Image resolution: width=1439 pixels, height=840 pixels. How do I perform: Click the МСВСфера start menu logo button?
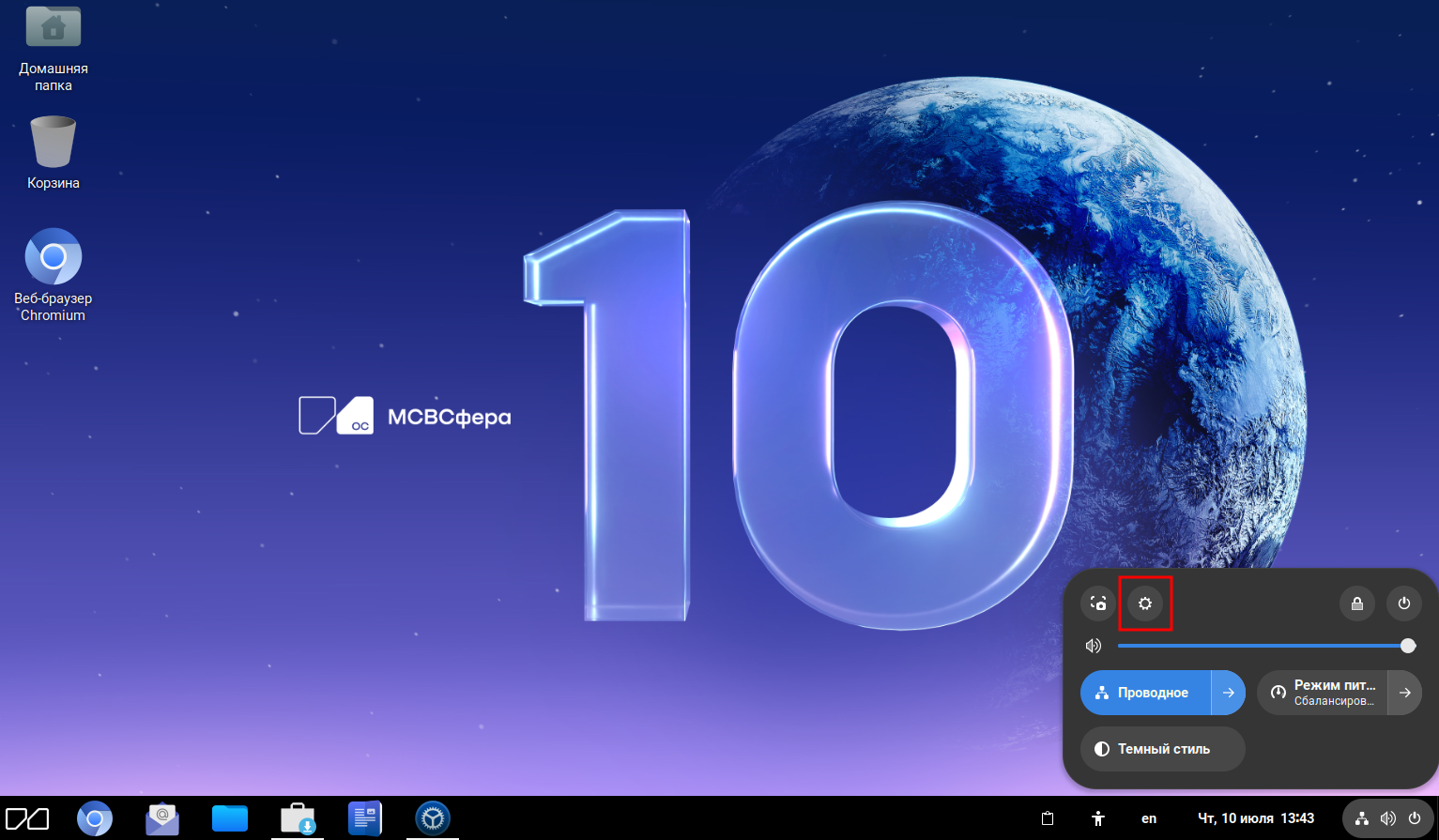[27, 818]
